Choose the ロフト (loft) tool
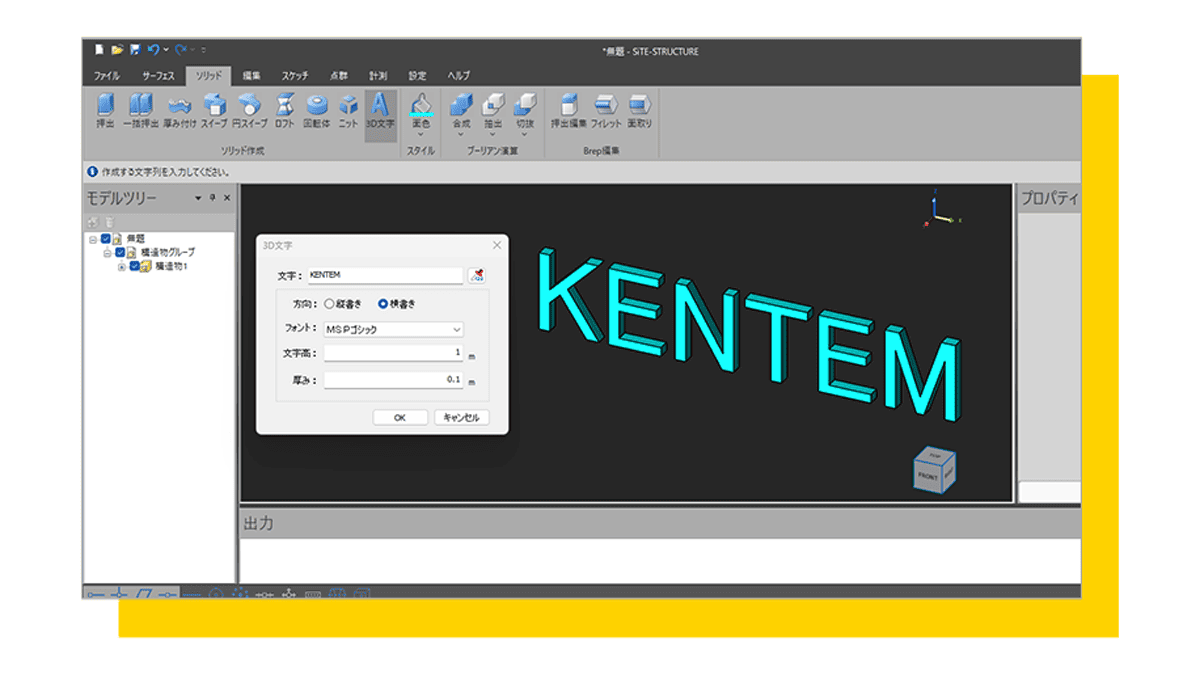The image size is (1200, 675). (x=284, y=109)
